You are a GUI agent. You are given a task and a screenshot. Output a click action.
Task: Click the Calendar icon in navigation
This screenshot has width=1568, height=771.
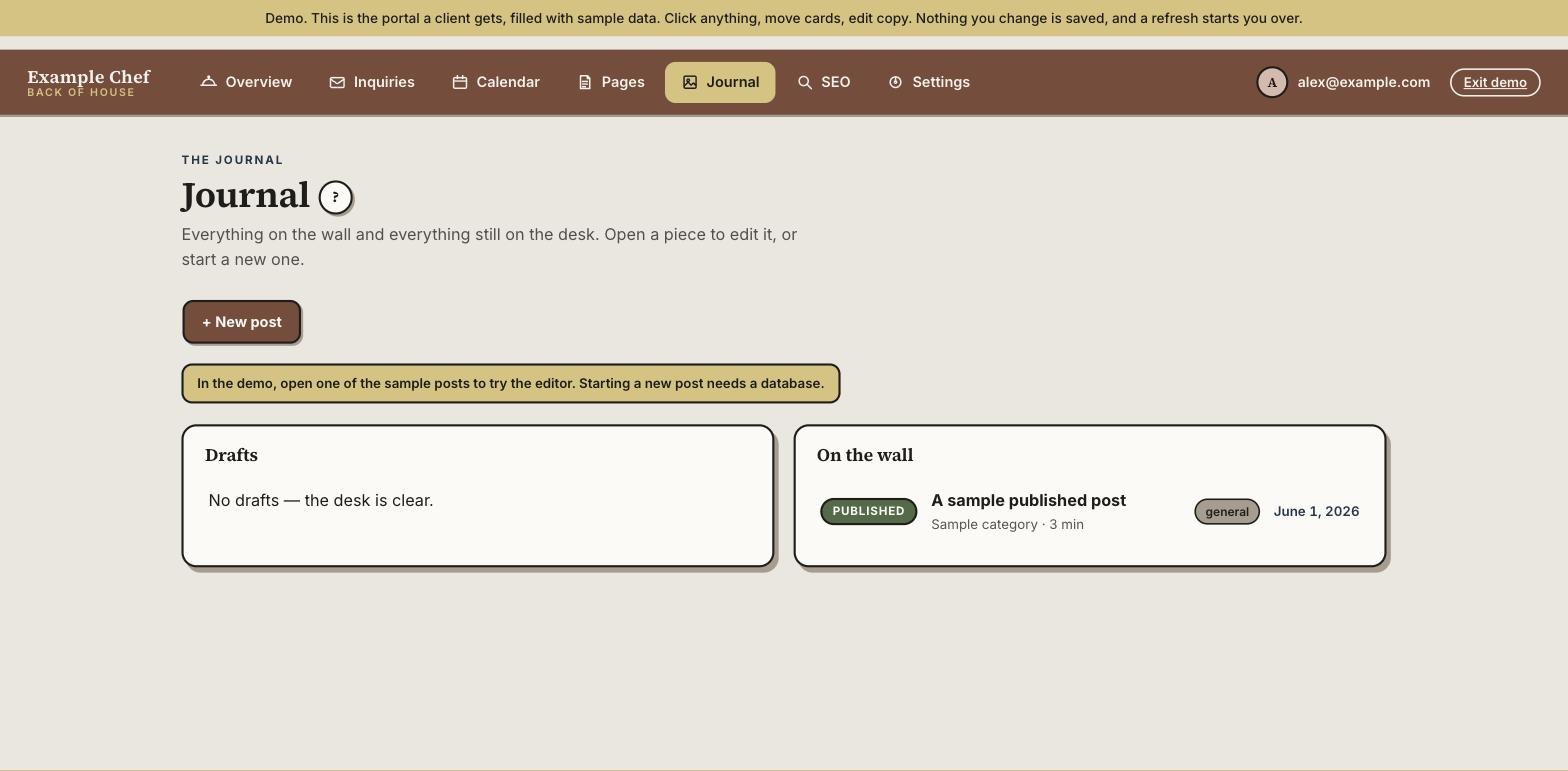tap(460, 82)
